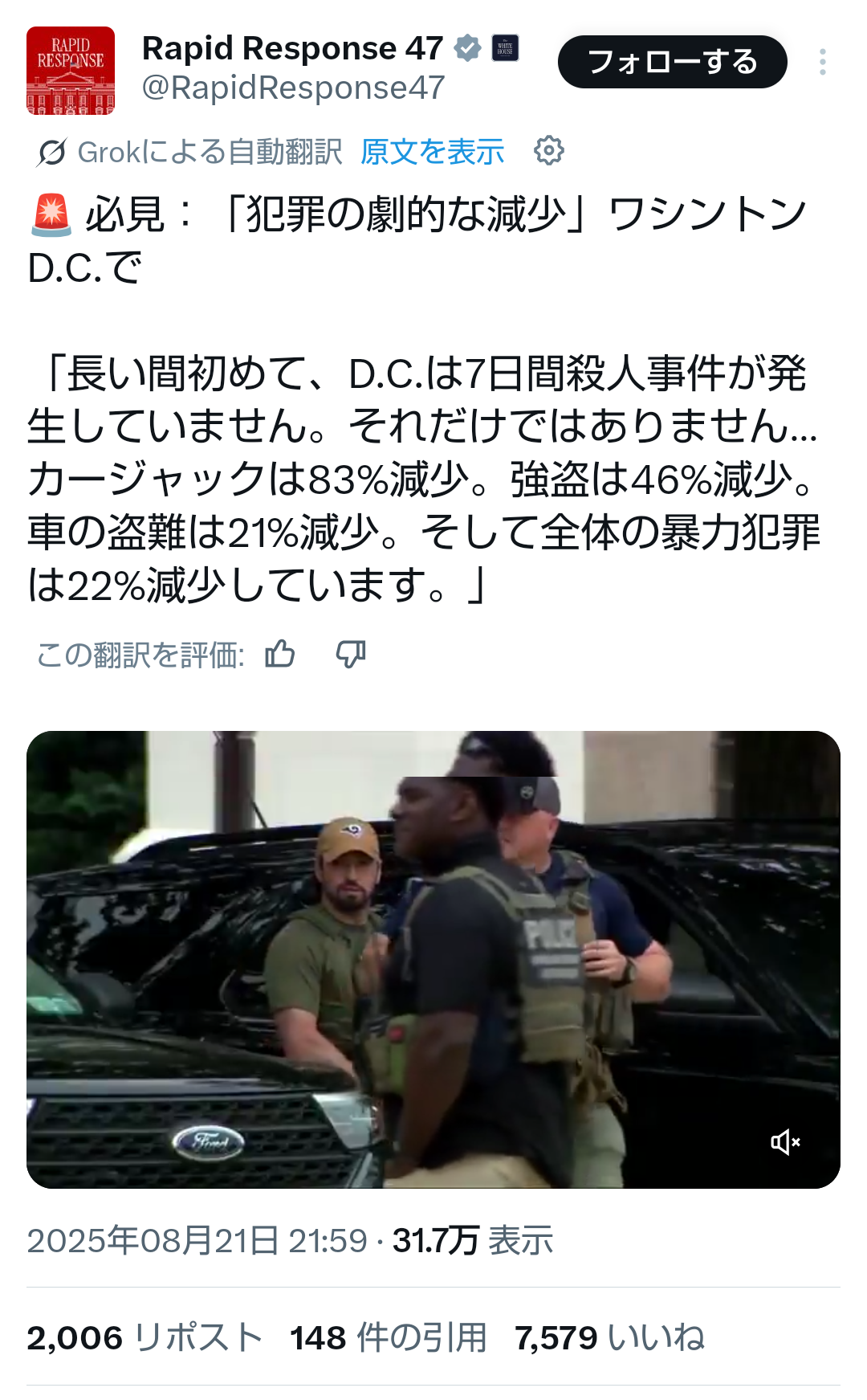View the 148 件の引用 quotes

click(389, 1338)
